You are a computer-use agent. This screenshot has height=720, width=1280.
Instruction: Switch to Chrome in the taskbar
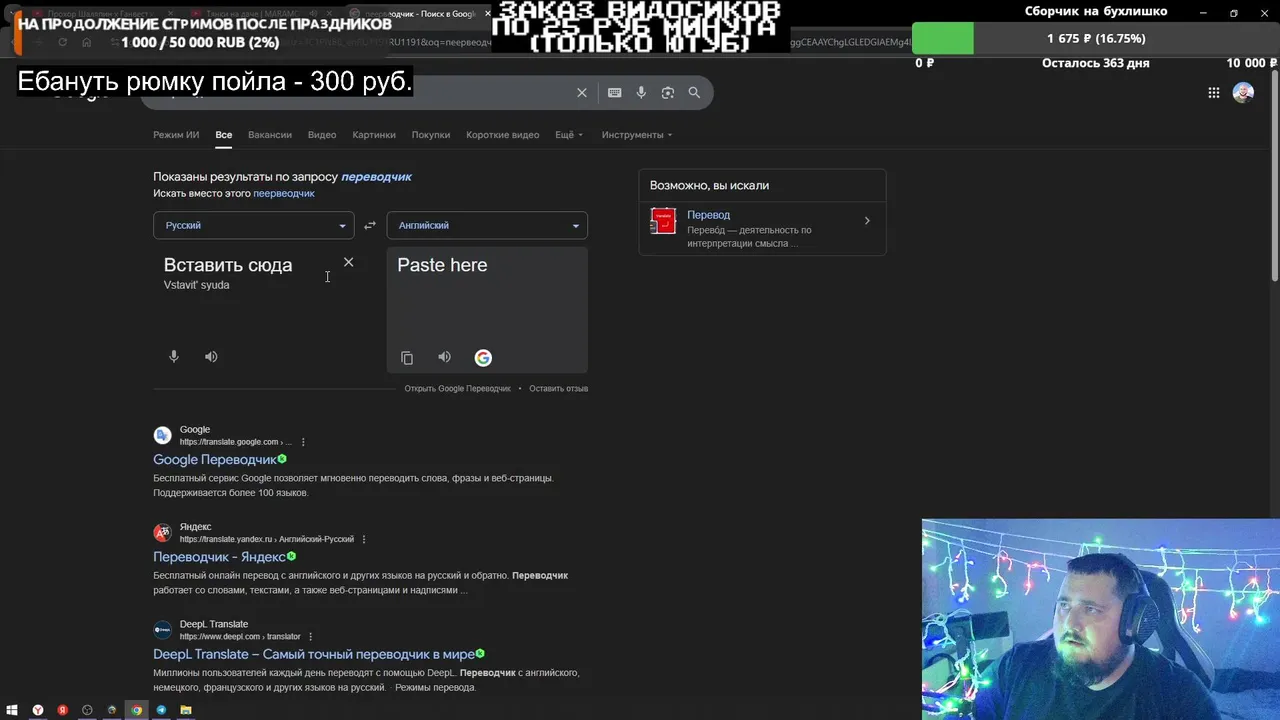coord(137,710)
